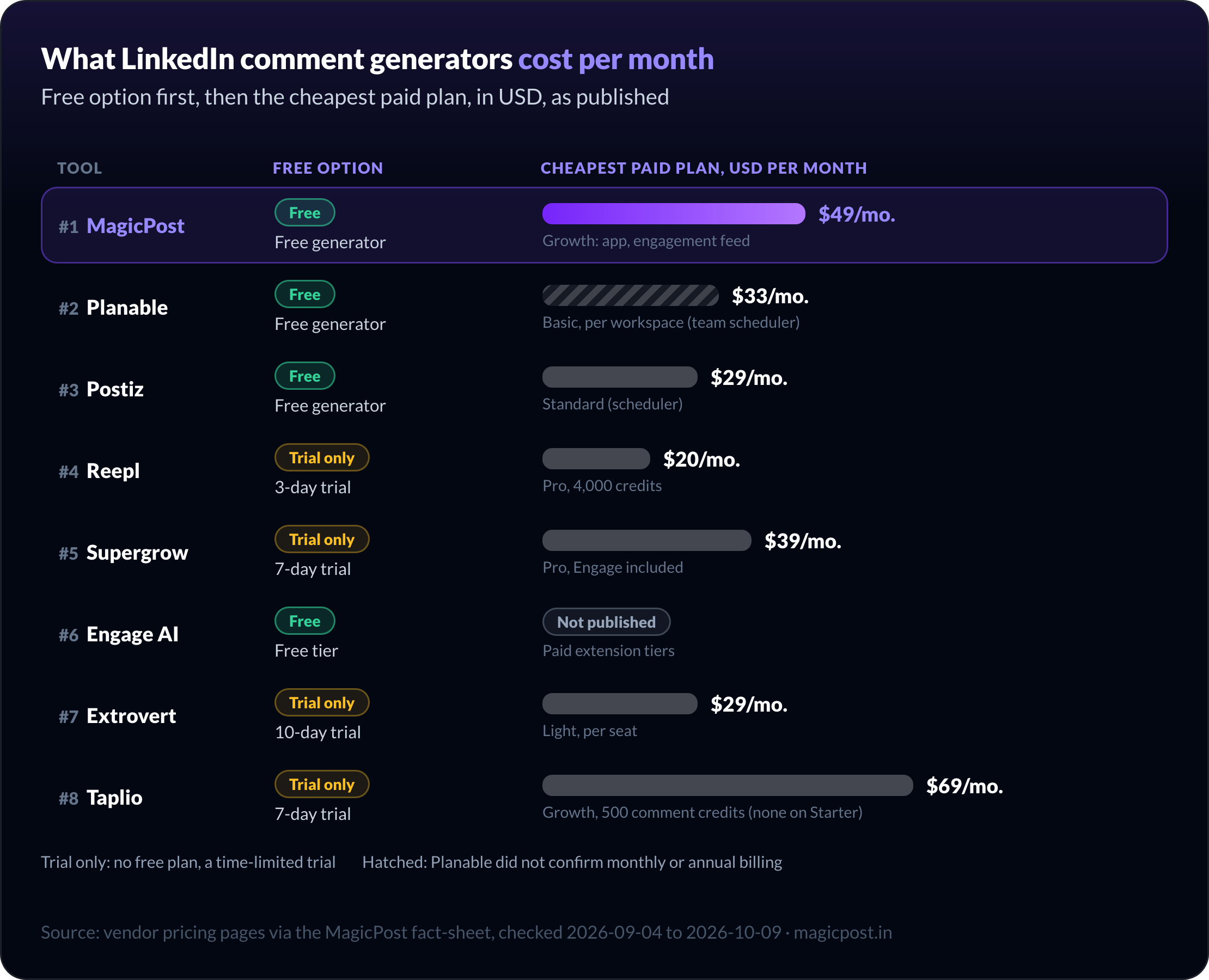Click the hatched Planable price bar
The height and width of the screenshot is (980, 1209).
[x=631, y=295]
